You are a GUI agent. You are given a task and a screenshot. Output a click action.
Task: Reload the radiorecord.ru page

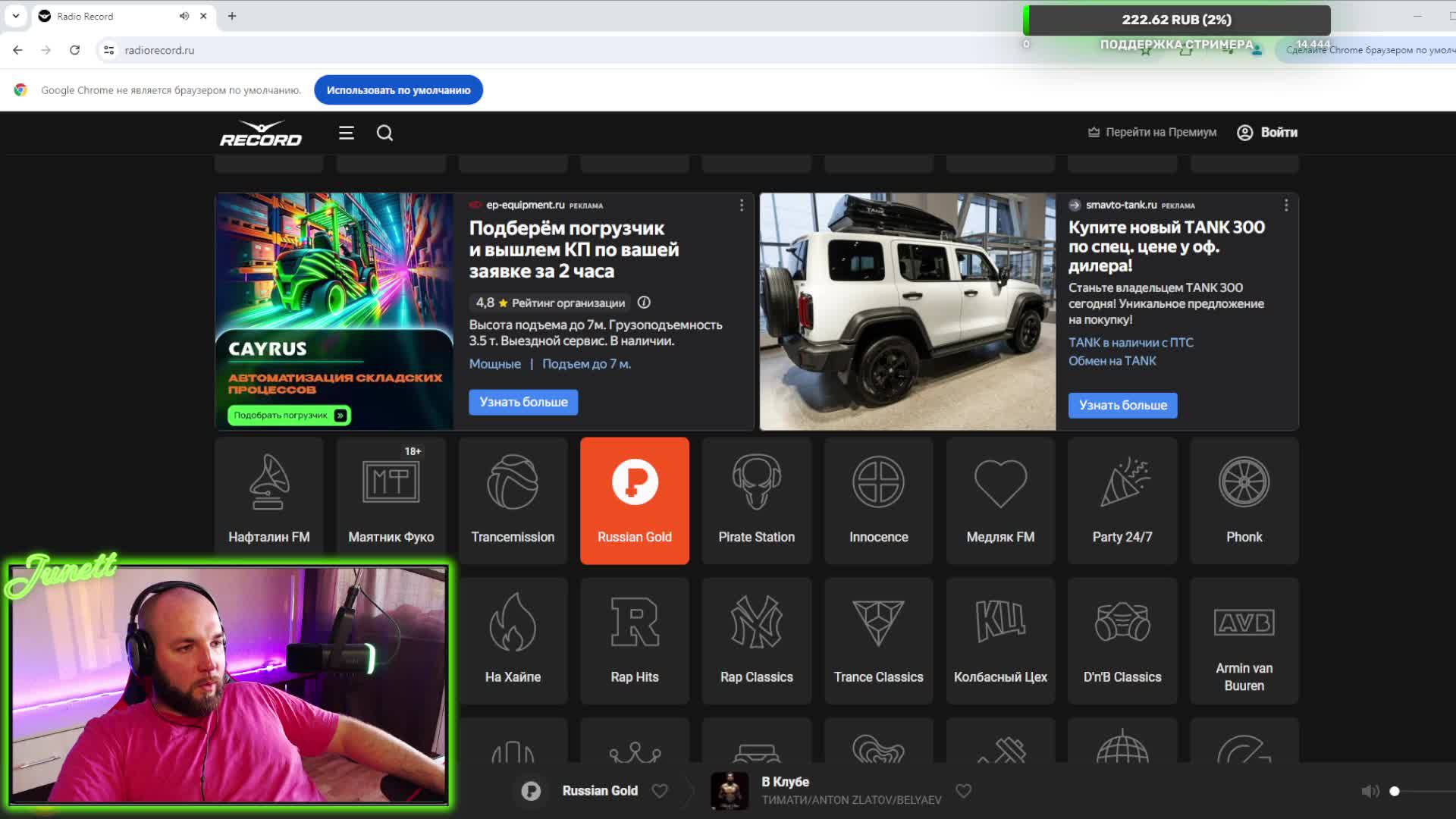(74, 50)
